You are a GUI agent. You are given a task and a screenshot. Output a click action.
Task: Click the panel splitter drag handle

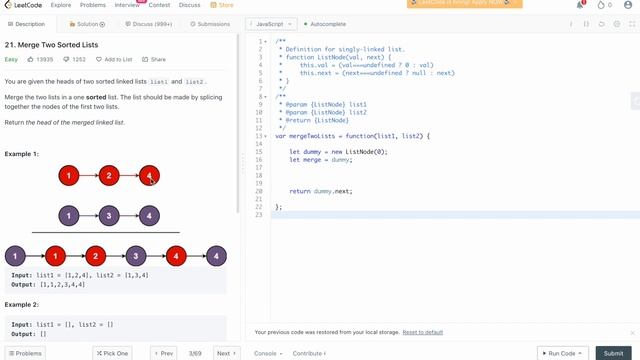tap(243, 164)
